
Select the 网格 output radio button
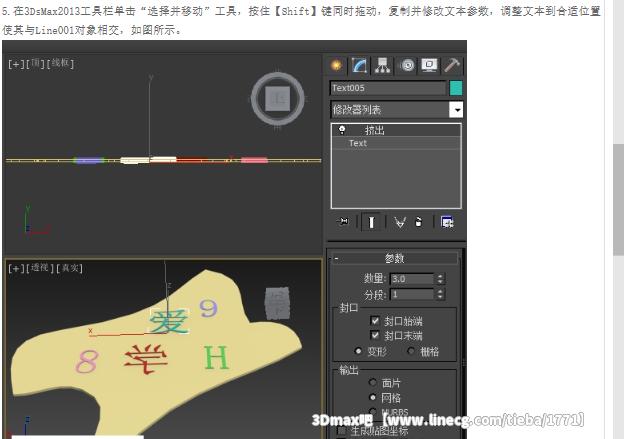tap(372, 397)
